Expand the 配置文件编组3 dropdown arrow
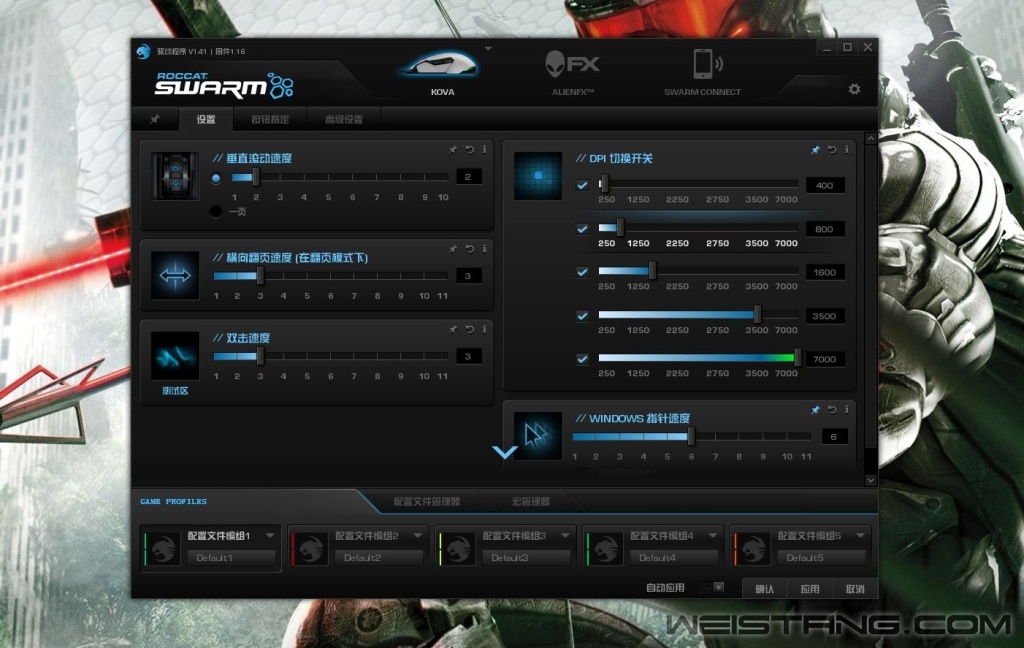 pyautogui.click(x=565, y=536)
